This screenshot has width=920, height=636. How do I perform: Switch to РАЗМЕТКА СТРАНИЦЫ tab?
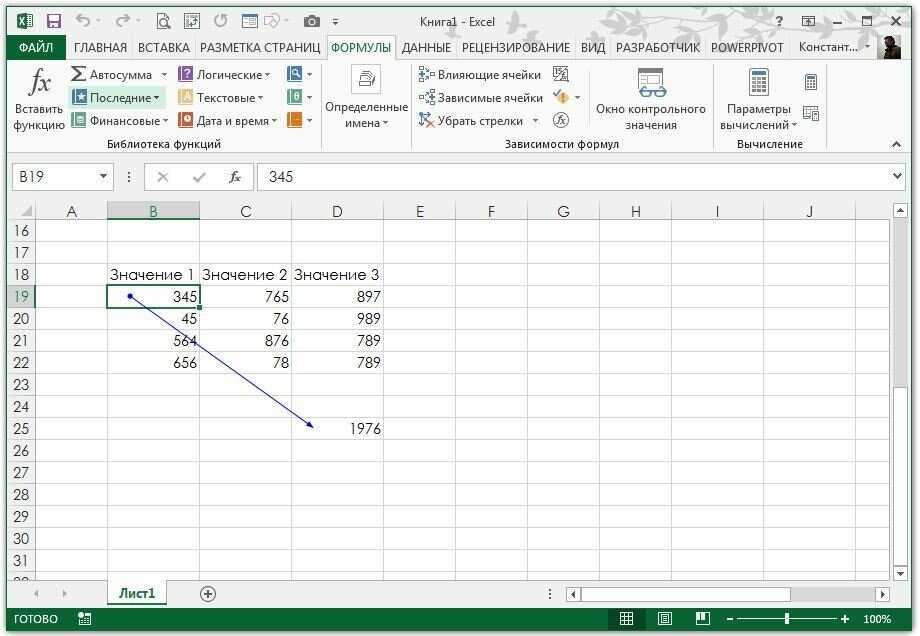point(260,48)
